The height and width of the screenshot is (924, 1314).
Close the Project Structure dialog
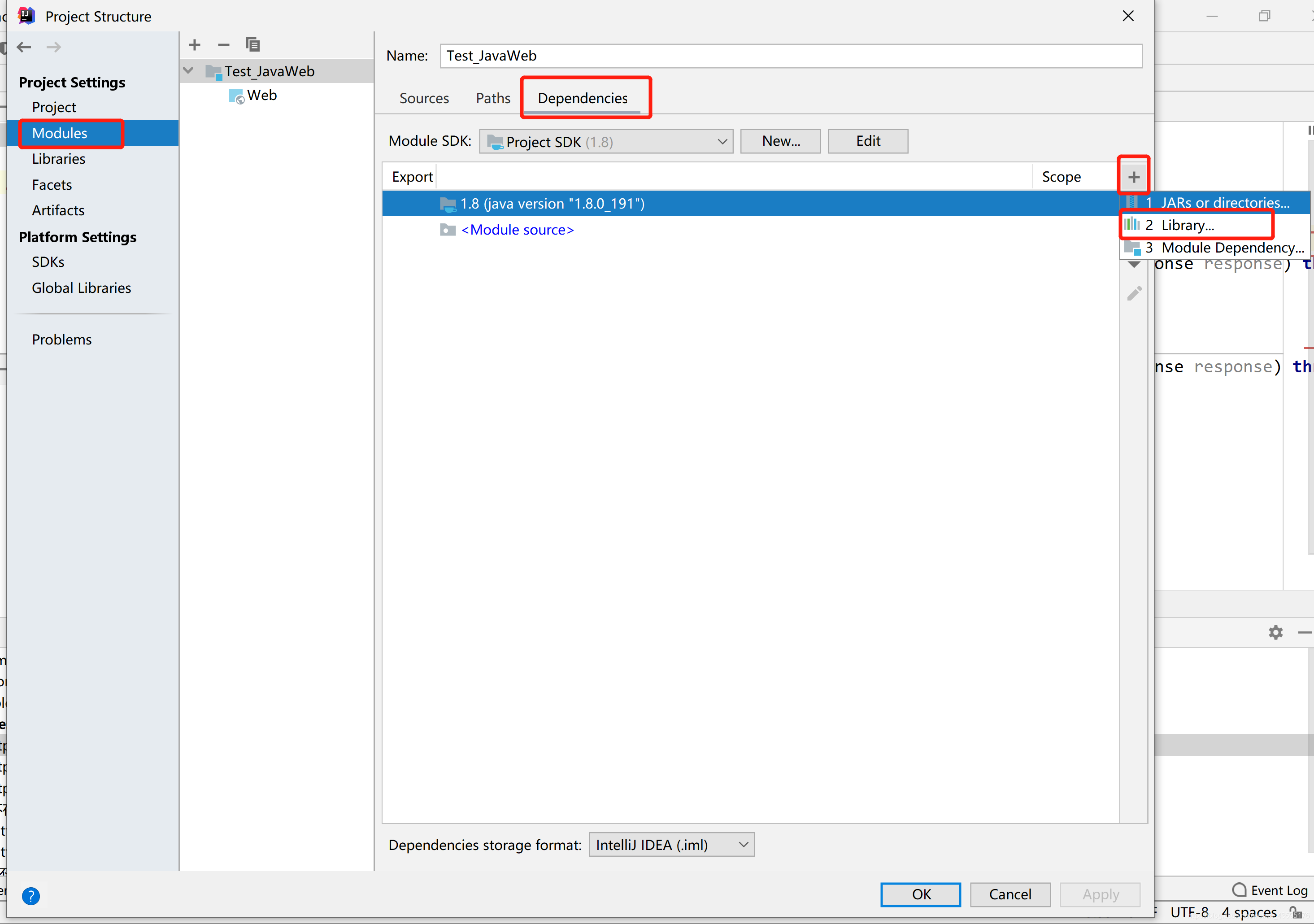[1128, 16]
